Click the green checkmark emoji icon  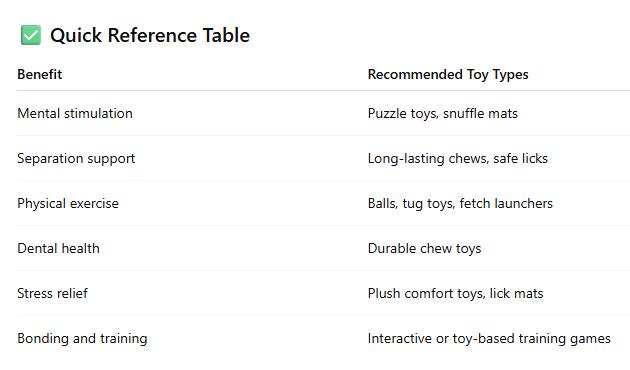(31, 35)
